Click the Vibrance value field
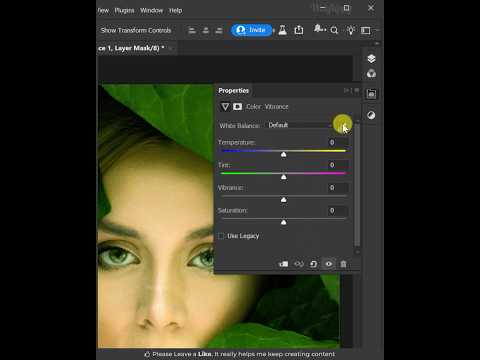This screenshot has height=360, width=480. pyautogui.click(x=338, y=188)
